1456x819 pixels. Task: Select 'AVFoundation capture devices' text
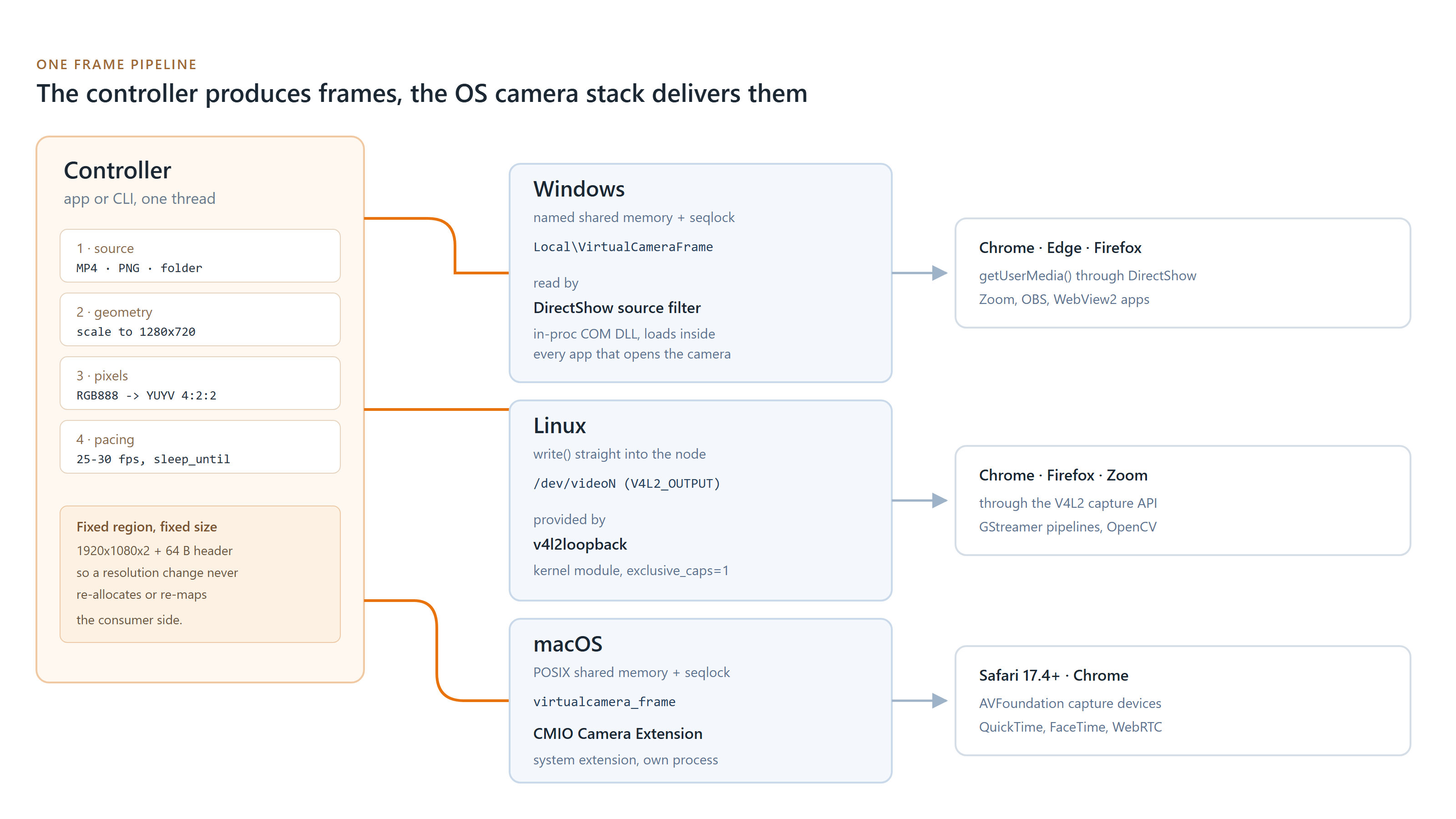1070,704
